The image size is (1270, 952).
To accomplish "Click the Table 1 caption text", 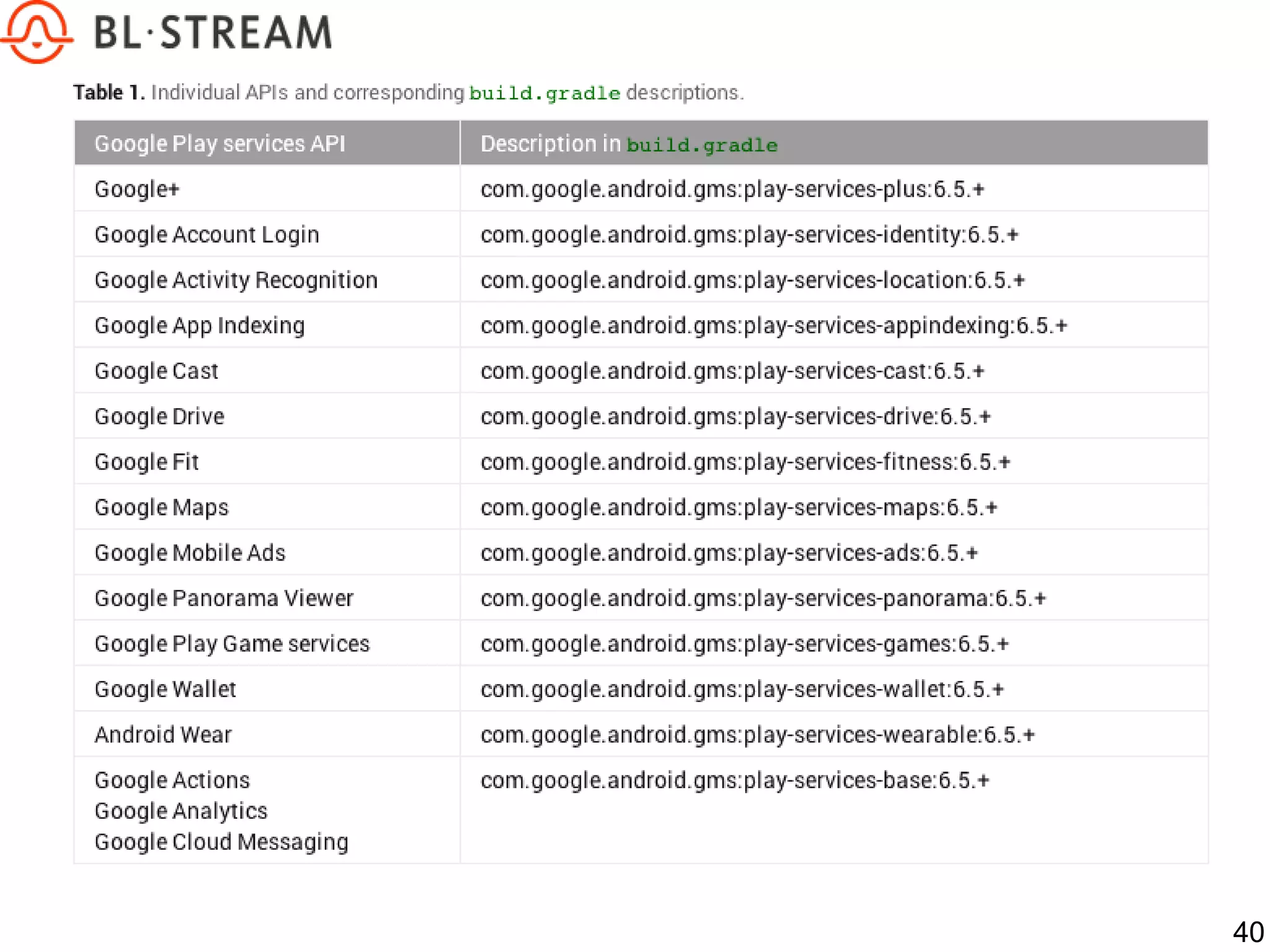I will (x=408, y=92).
